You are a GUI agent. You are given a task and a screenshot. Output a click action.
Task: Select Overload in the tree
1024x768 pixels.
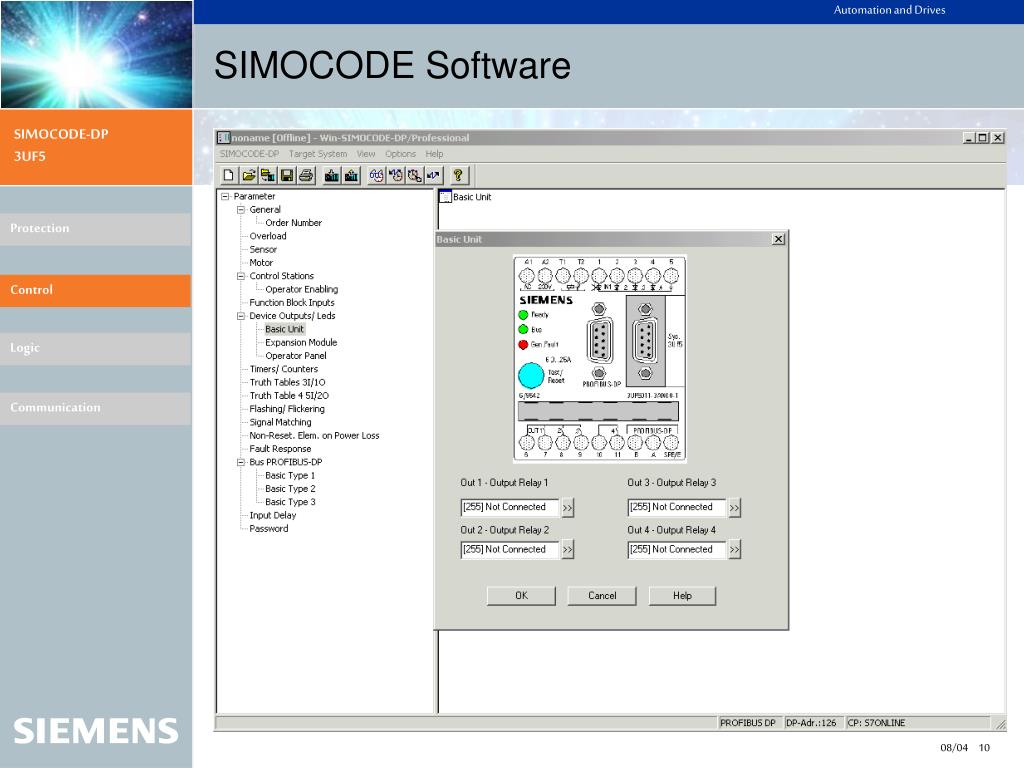[x=268, y=236]
